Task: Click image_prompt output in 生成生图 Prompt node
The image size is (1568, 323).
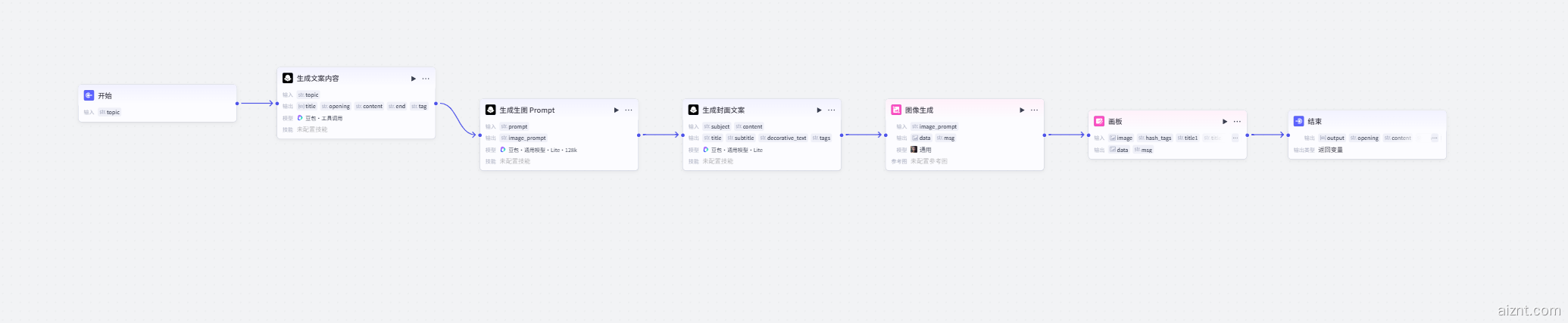Action: [x=523, y=138]
